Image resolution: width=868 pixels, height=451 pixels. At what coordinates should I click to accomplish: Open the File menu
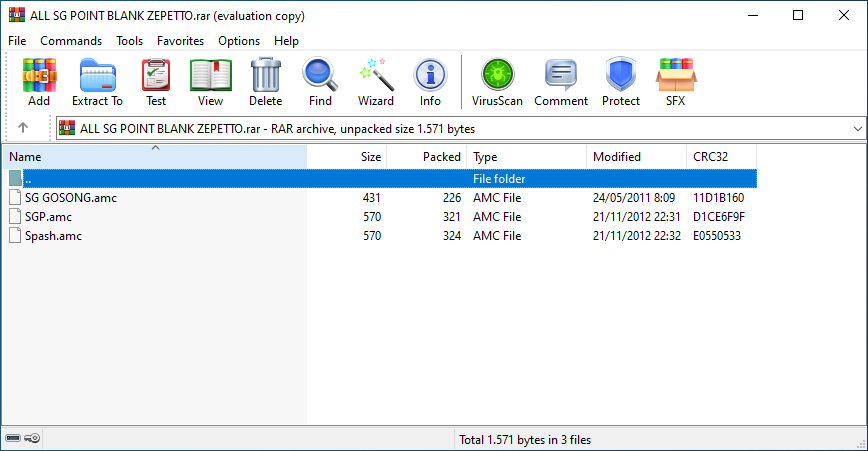point(17,40)
